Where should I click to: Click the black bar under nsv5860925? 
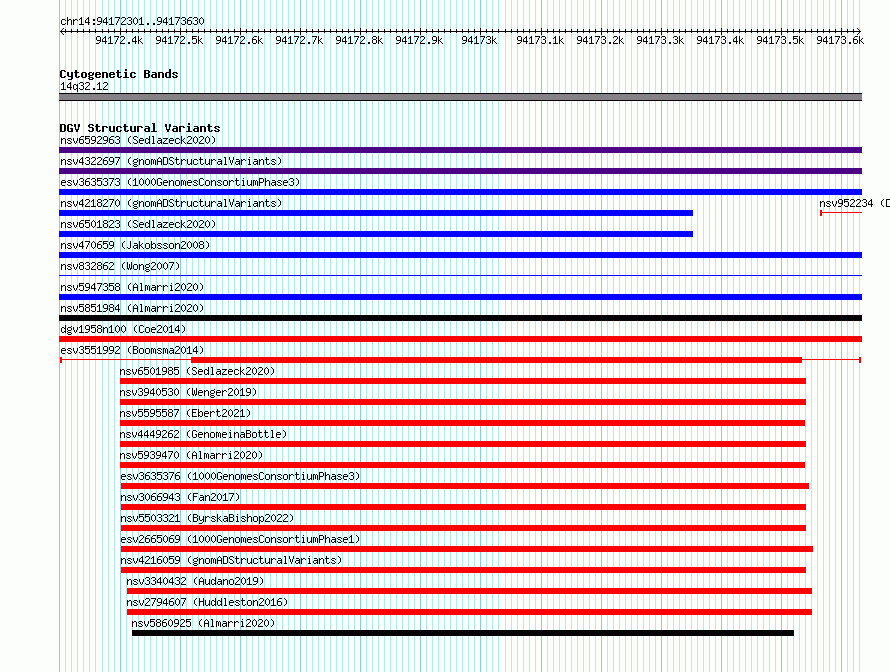coord(463,633)
